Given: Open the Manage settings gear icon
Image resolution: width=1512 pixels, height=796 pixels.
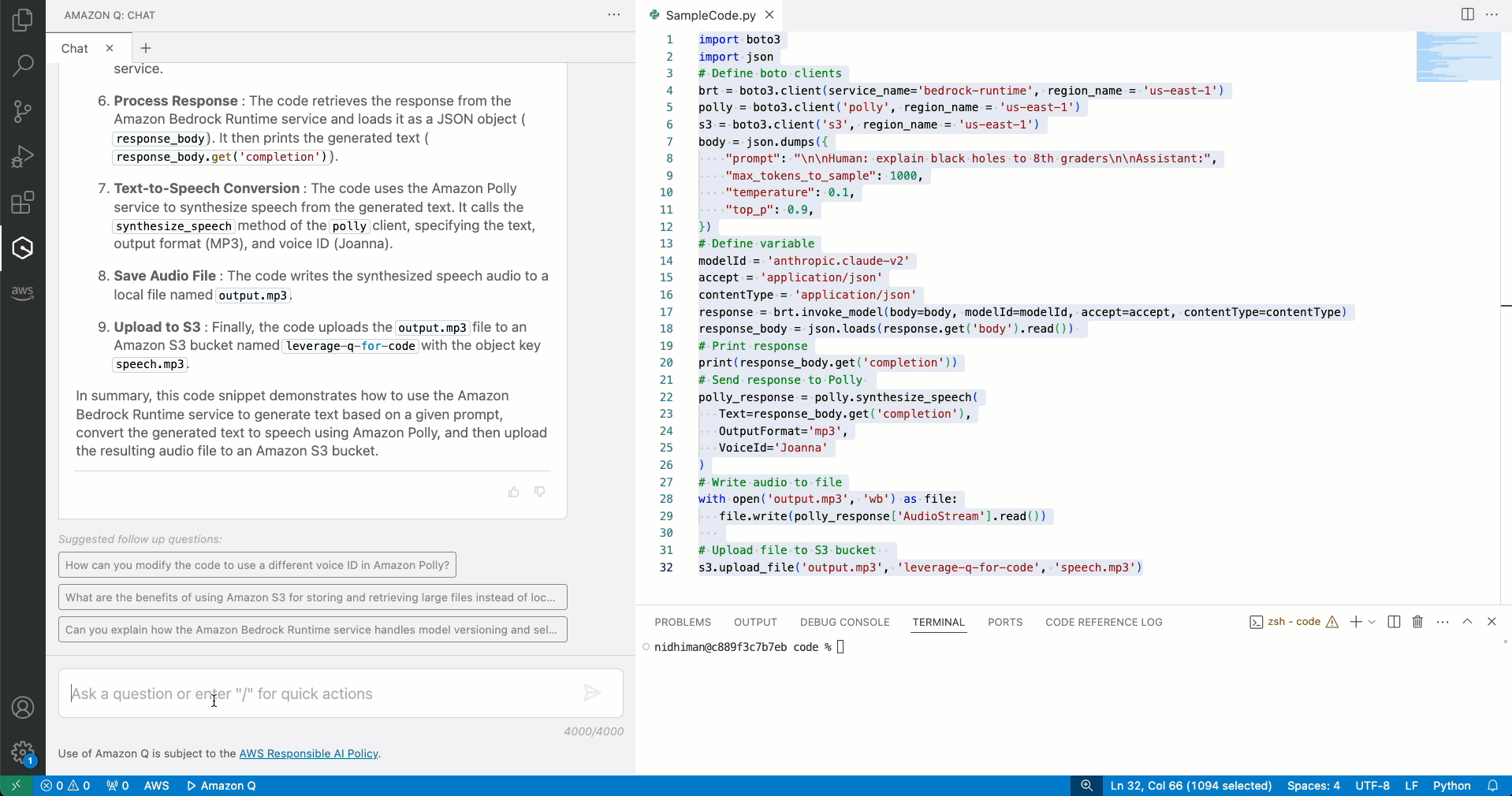Looking at the screenshot, I should (x=23, y=753).
